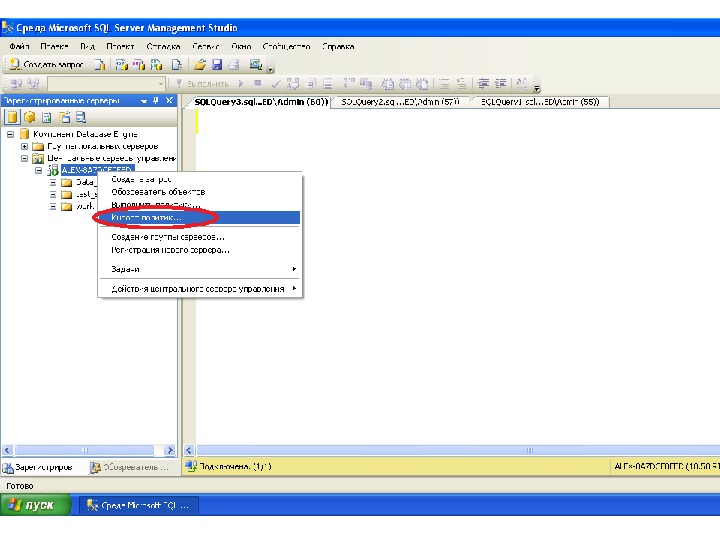Open the 'Справка' menu
This screenshot has height=540, width=720.
pyautogui.click(x=338, y=46)
